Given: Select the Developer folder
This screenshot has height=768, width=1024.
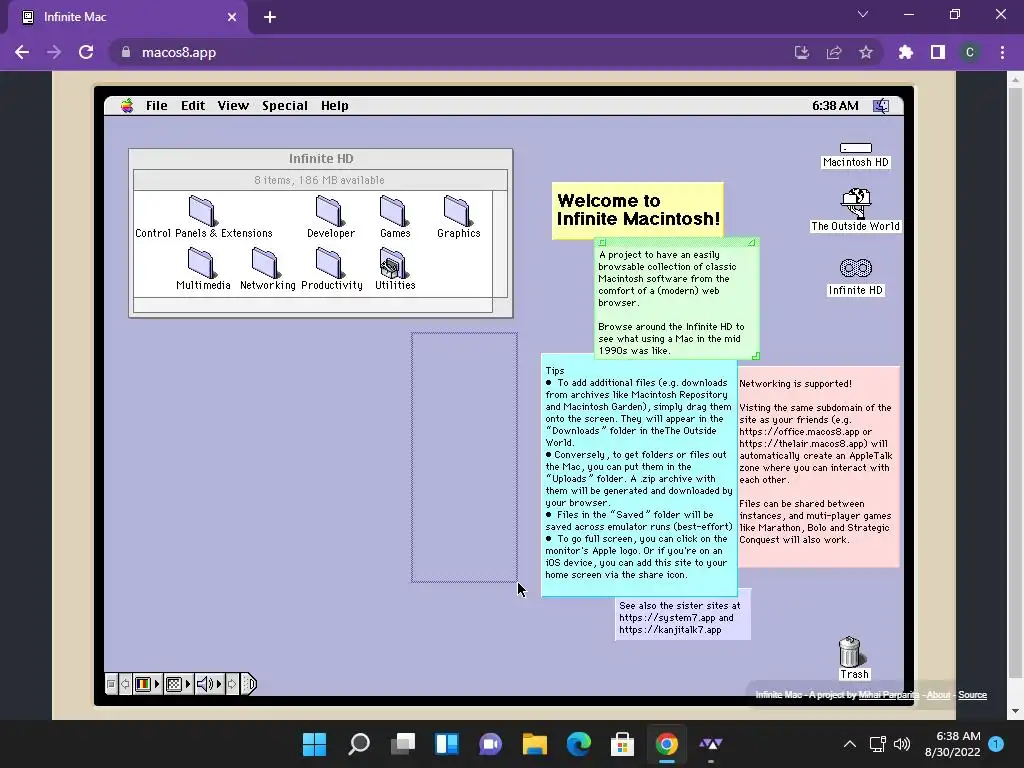Looking at the screenshot, I should click(330, 217).
